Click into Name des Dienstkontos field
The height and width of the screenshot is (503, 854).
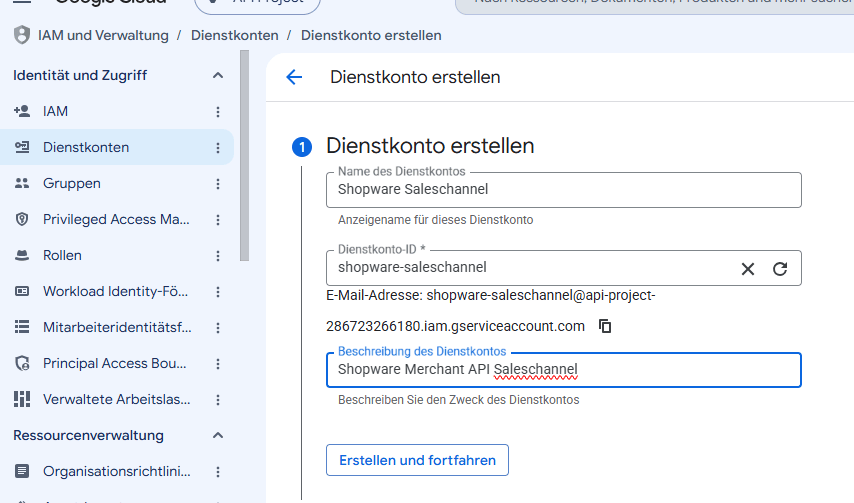click(x=564, y=190)
